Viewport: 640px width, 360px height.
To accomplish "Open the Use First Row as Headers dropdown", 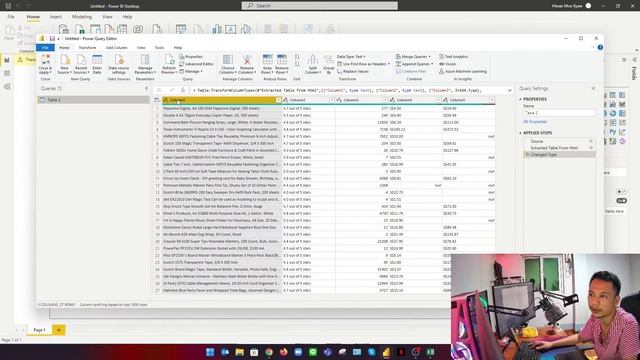I will pyautogui.click(x=363, y=64).
